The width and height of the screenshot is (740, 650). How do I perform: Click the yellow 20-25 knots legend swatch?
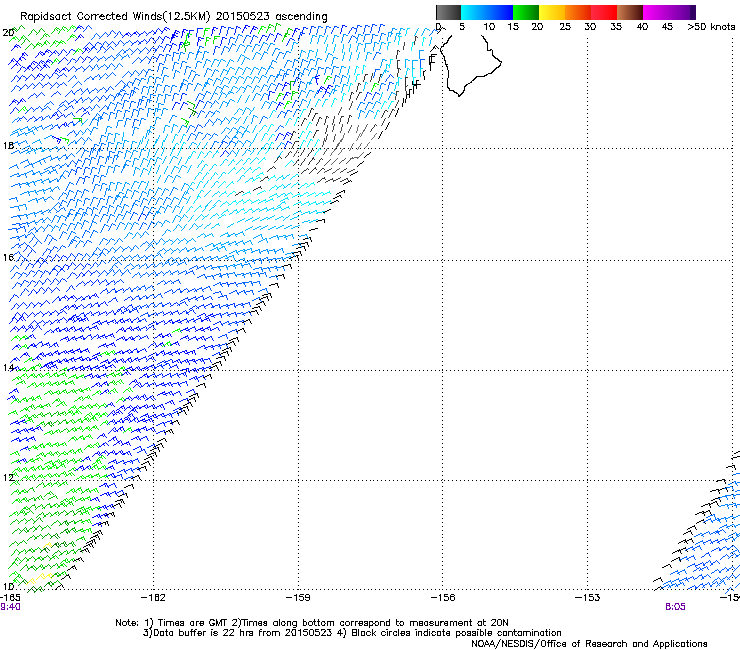[x=552, y=12]
